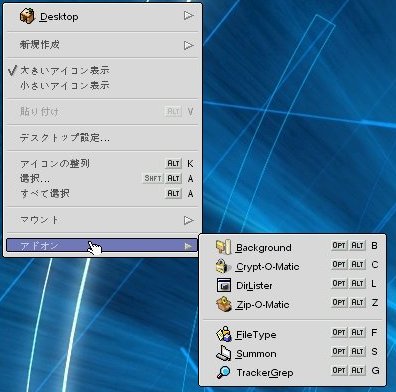Click the blue desktop wallpaper area
Viewport: 396px width, 392px height.
300,133
